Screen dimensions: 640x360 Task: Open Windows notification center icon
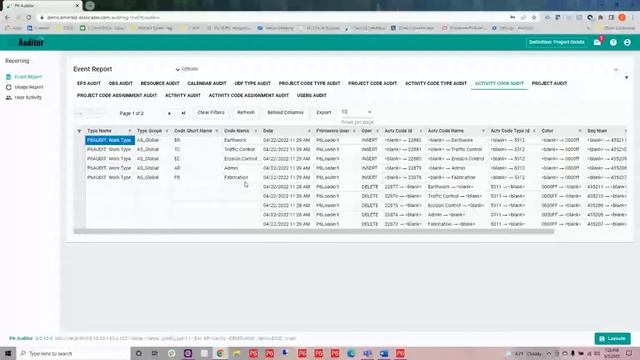(x=629, y=353)
